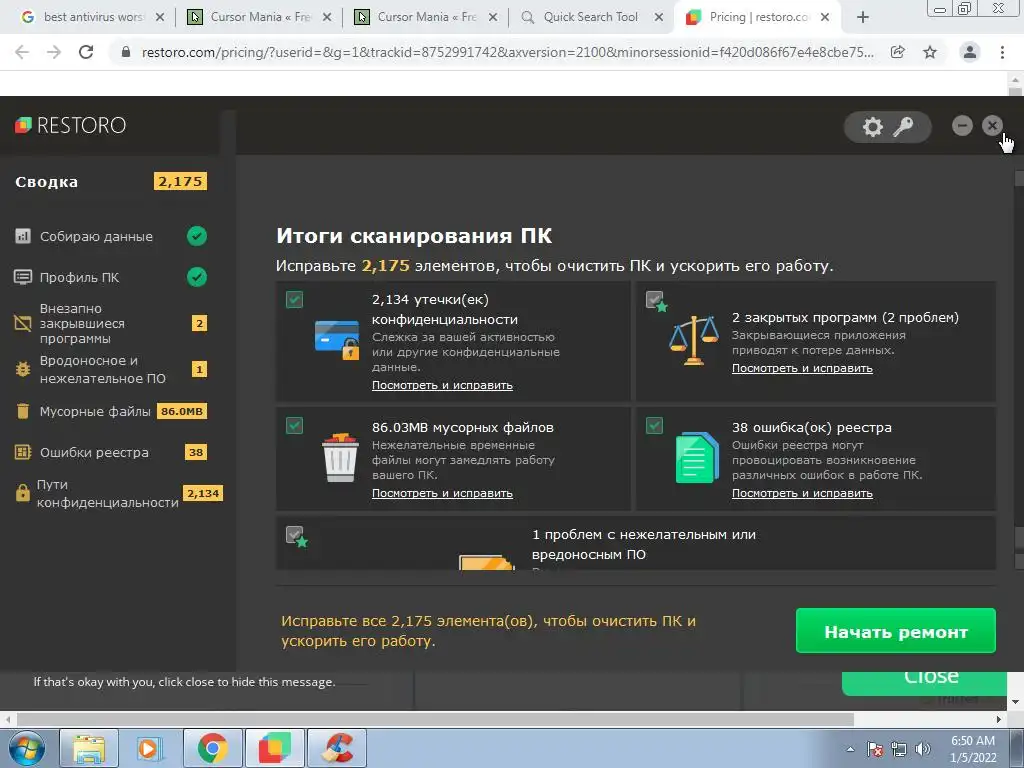Click 2,175 badge next to Сводка
The height and width of the screenshot is (768, 1024).
180,181
